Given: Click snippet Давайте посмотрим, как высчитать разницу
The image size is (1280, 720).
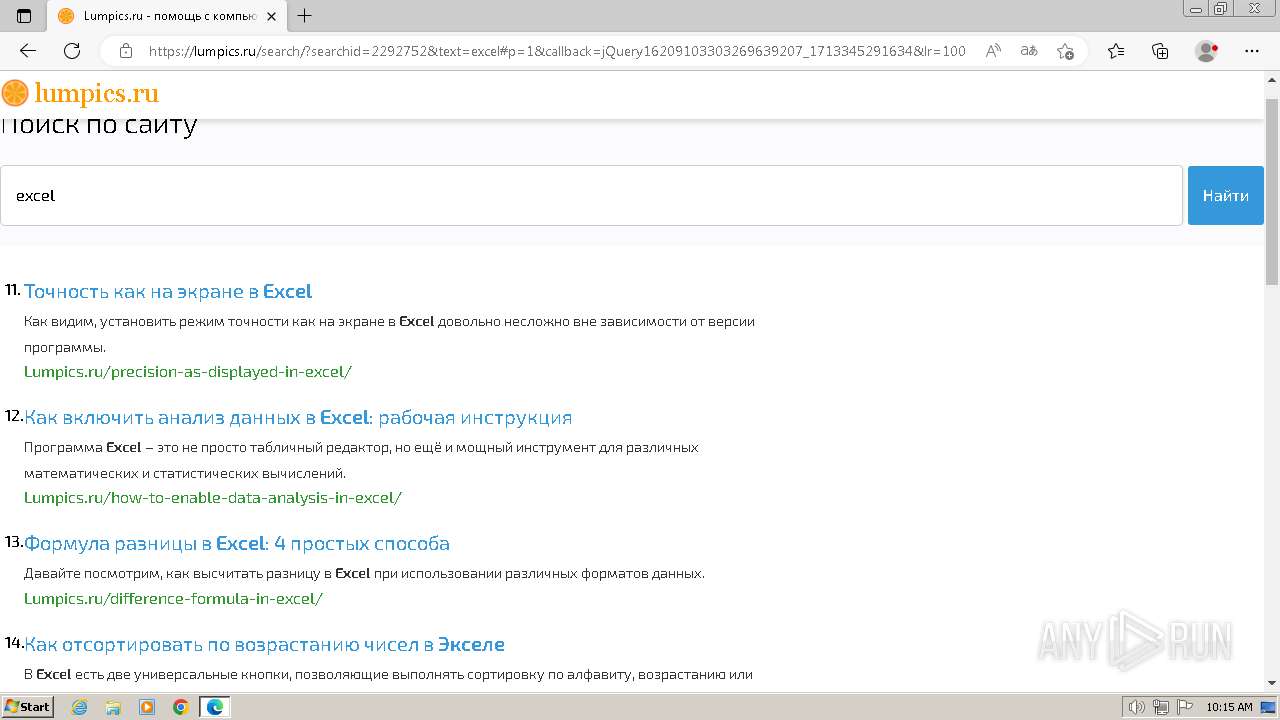Looking at the screenshot, I should point(364,573).
